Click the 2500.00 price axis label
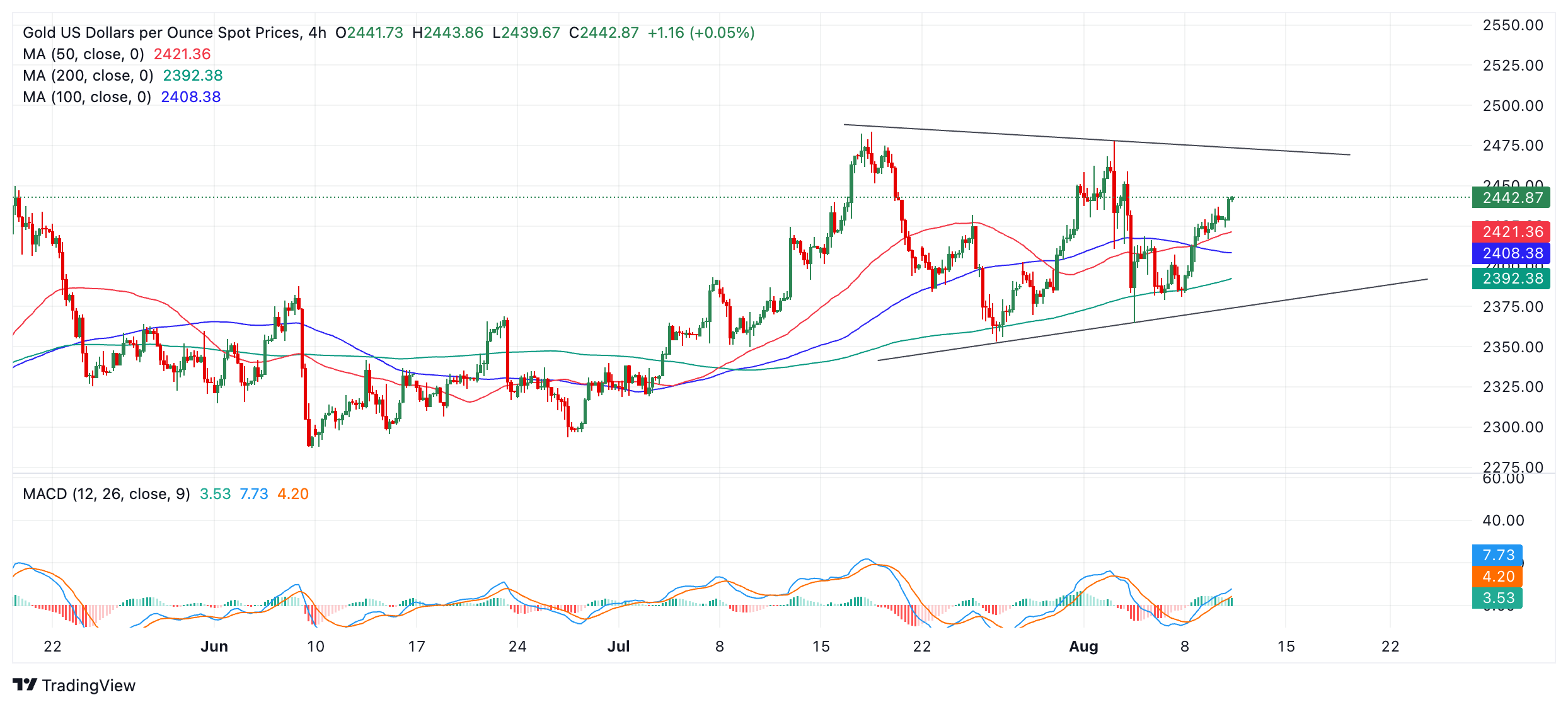Image resolution: width=1568 pixels, height=707 pixels. click(x=1513, y=106)
